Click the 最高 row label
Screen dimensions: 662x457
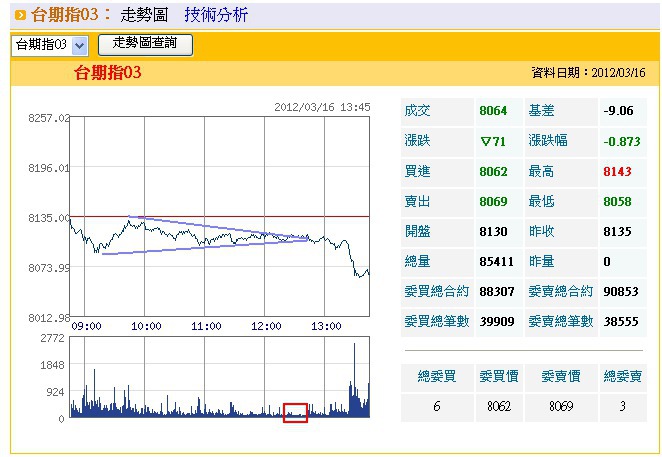point(541,171)
